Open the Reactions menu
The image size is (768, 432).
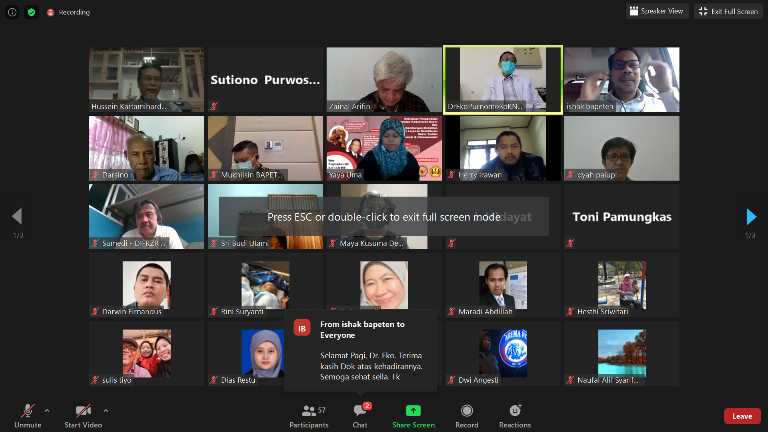tap(515, 416)
